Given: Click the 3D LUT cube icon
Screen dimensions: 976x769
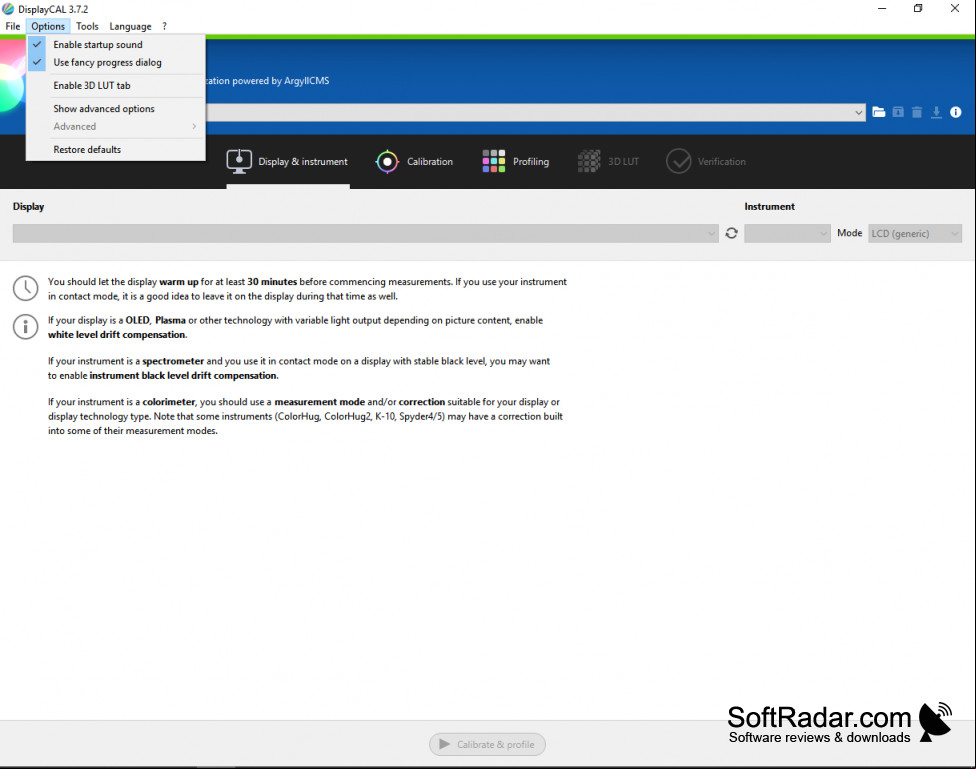Looking at the screenshot, I should (589, 161).
